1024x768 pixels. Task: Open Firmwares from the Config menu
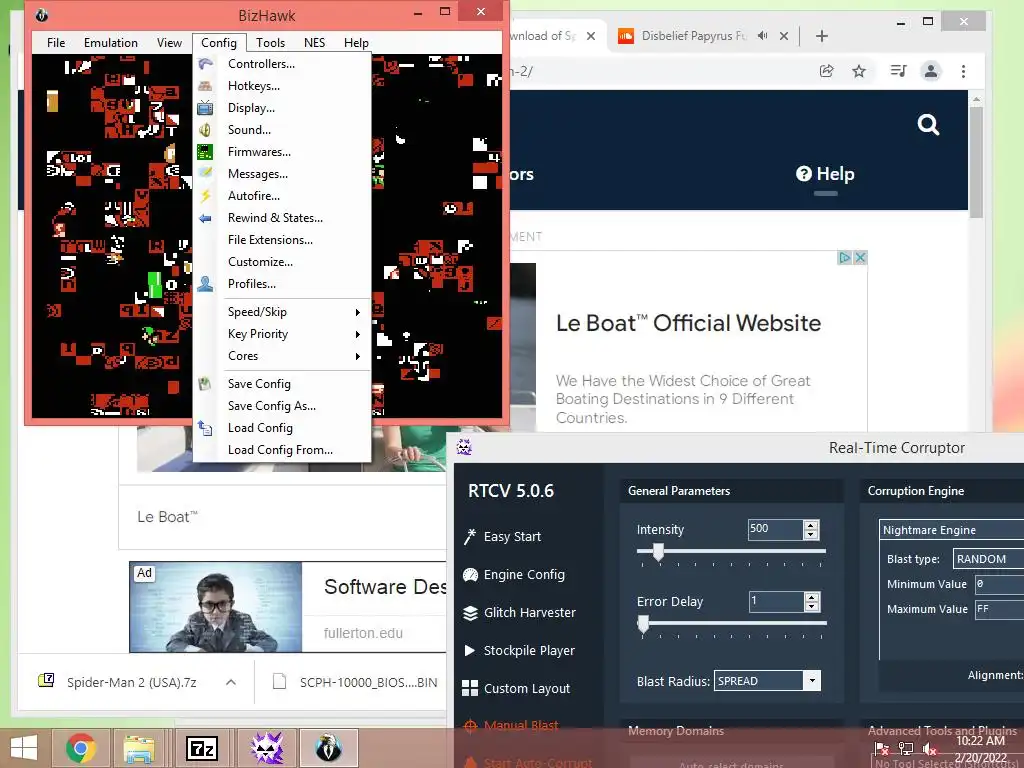(282, 152)
